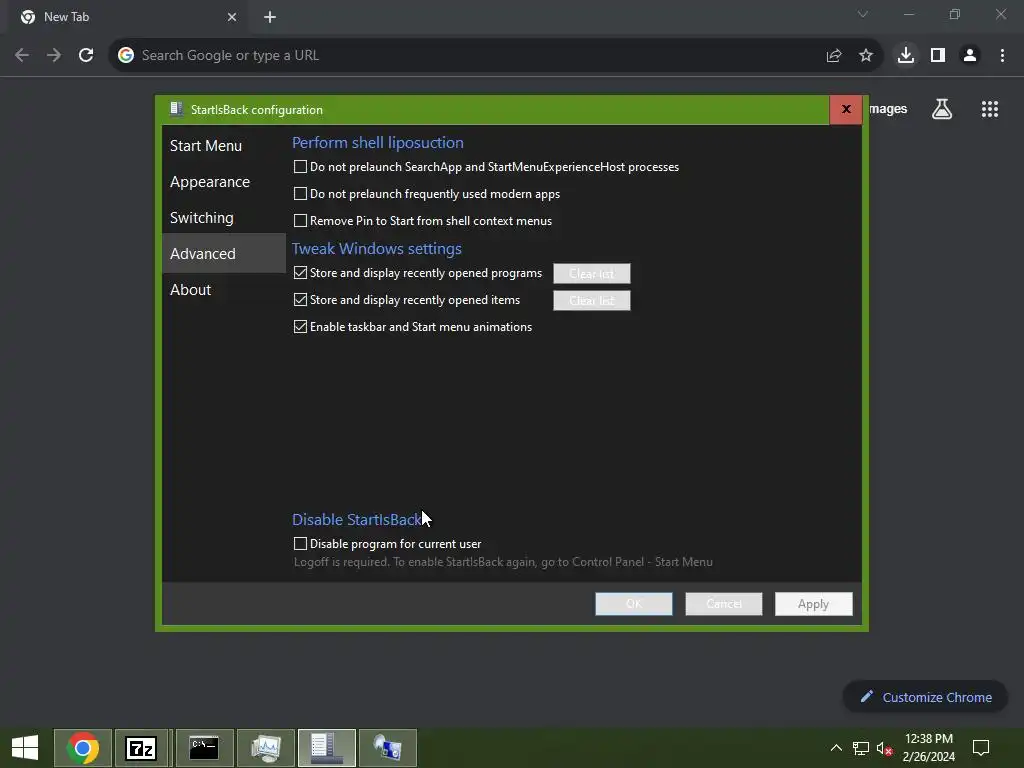
Task: Click Cancel in StartIsBack configuration
Action: coord(724,604)
